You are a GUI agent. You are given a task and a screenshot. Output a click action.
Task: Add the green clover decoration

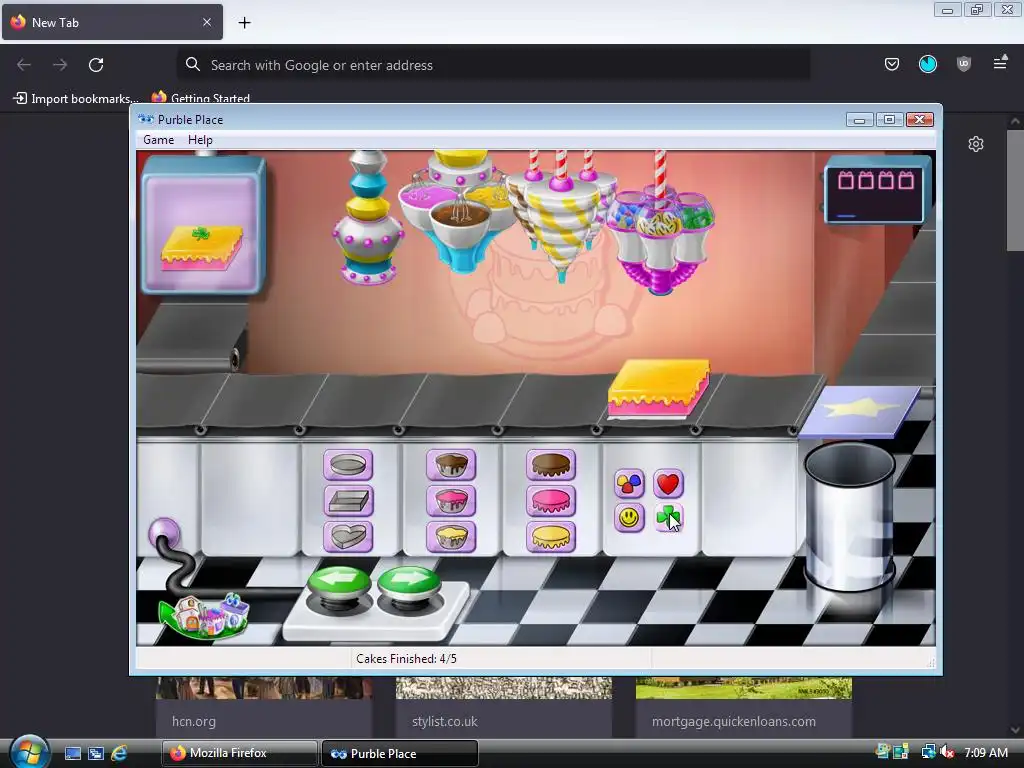[668, 518]
